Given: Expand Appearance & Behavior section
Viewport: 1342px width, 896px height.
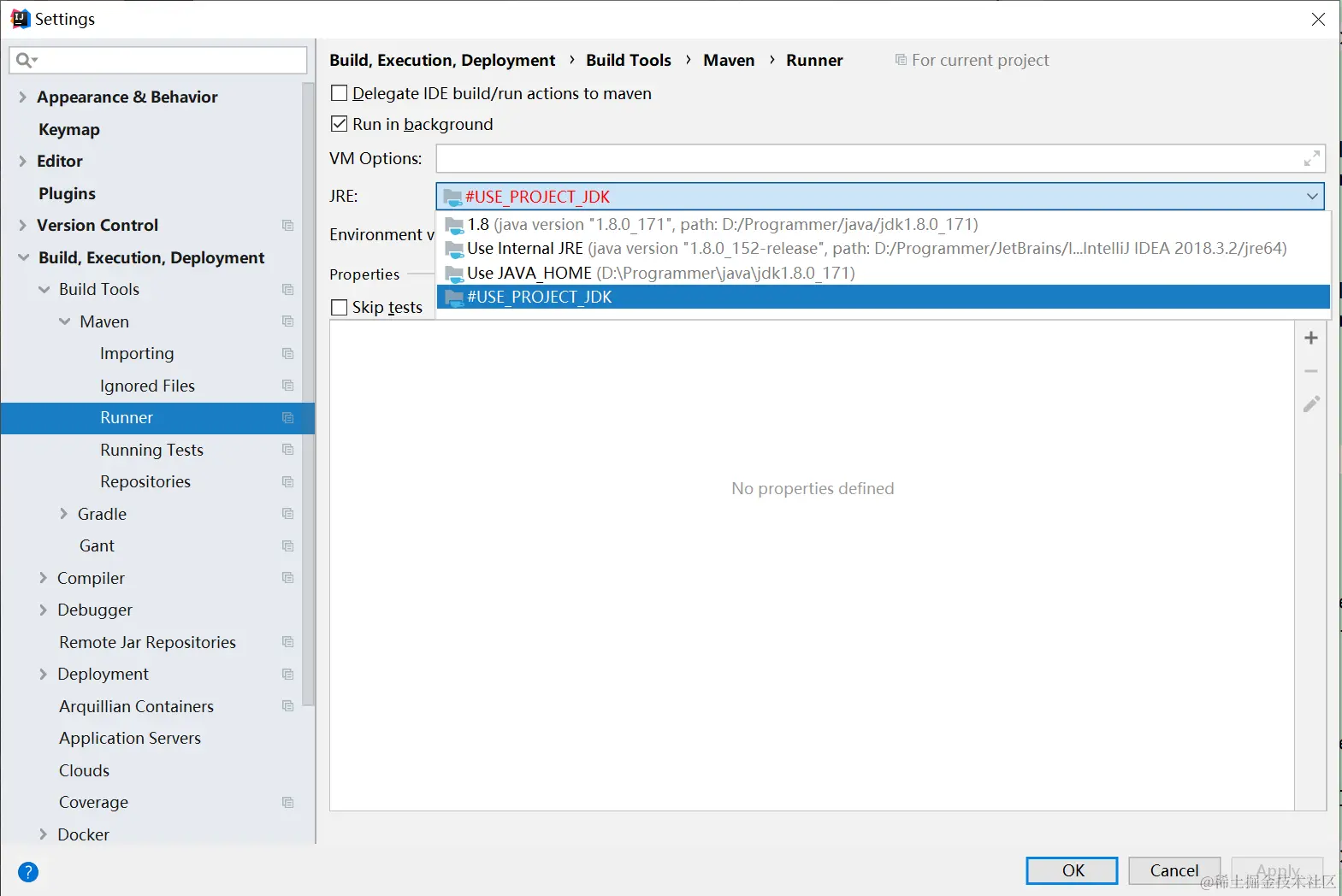Looking at the screenshot, I should pos(22,97).
